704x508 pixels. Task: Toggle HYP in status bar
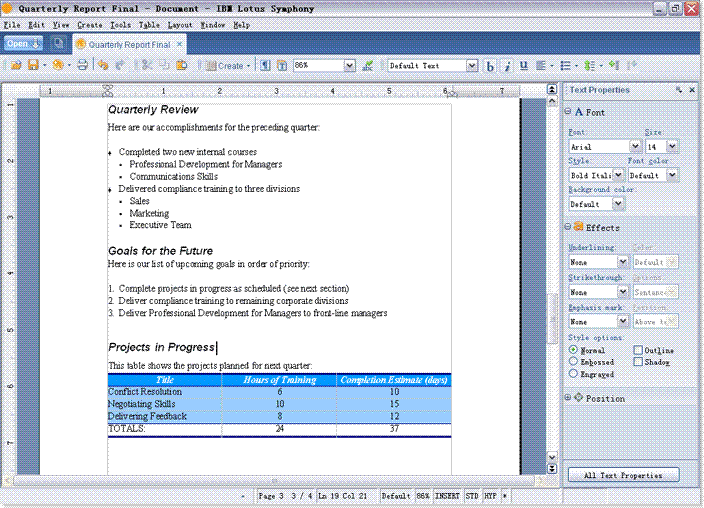tap(490, 496)
